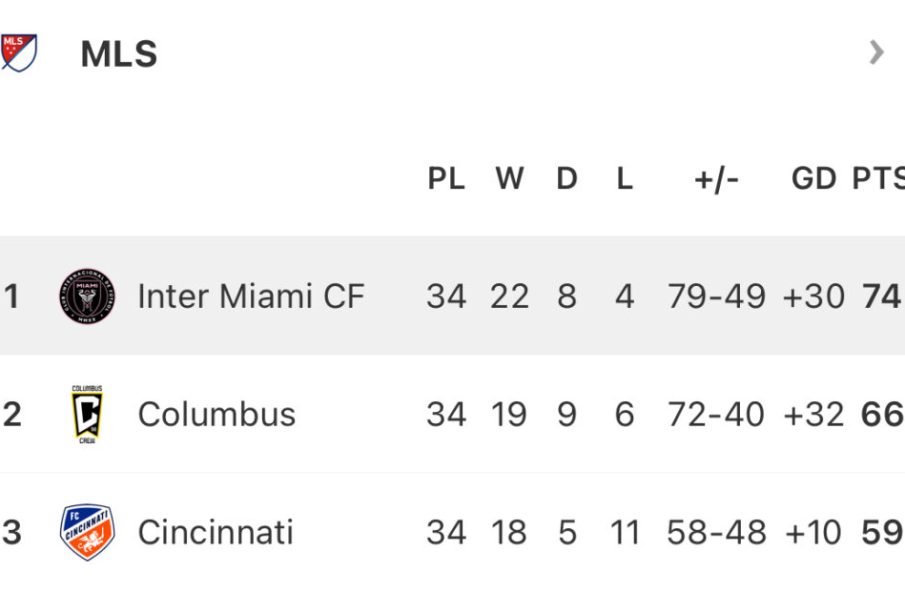Image resolution: width=905 pixels, height=613 pixels.
Task: Click Cincinnati's 58-48 goals record
Action: click(716, 532)
